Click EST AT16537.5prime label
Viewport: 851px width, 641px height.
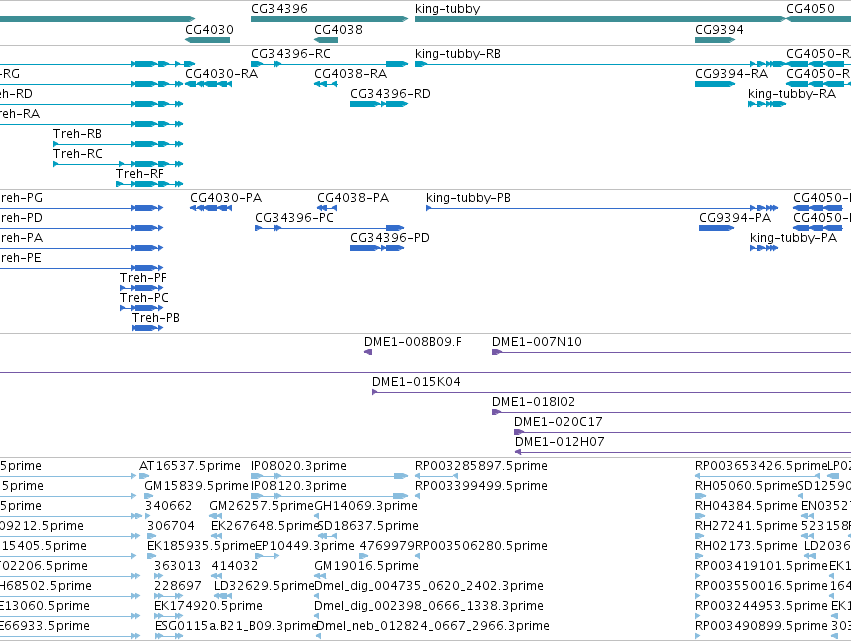(x=189, y=466)
